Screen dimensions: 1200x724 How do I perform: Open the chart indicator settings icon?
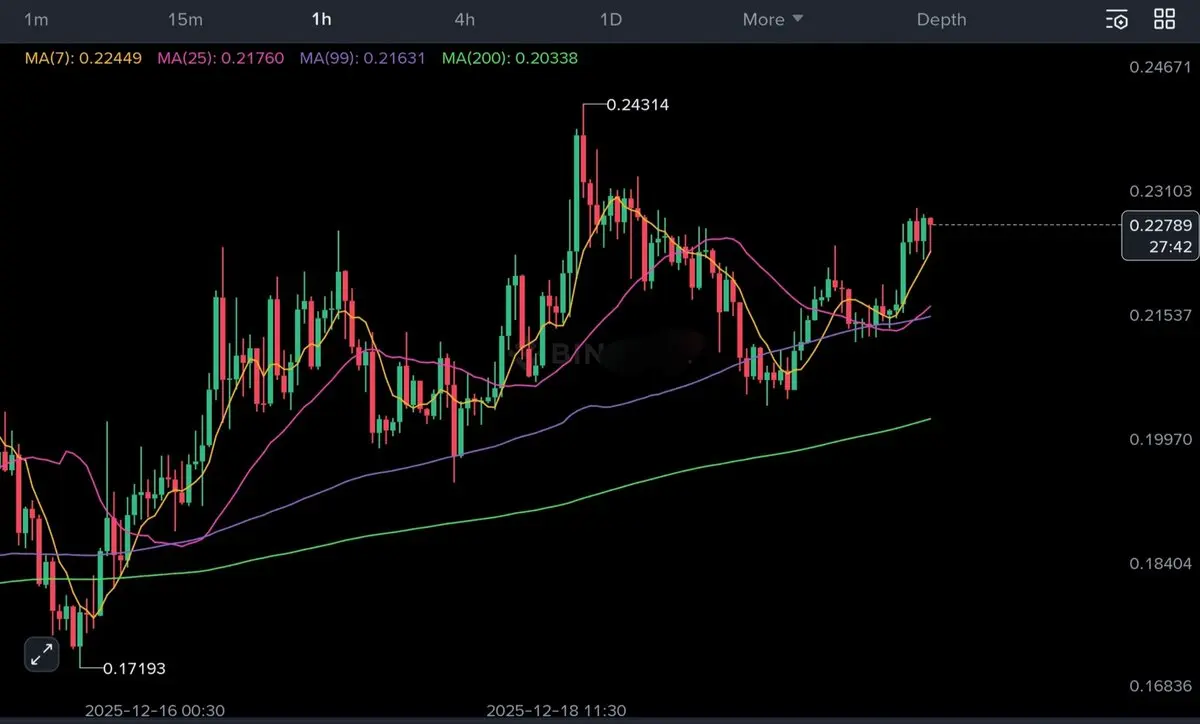point(1117,19)
